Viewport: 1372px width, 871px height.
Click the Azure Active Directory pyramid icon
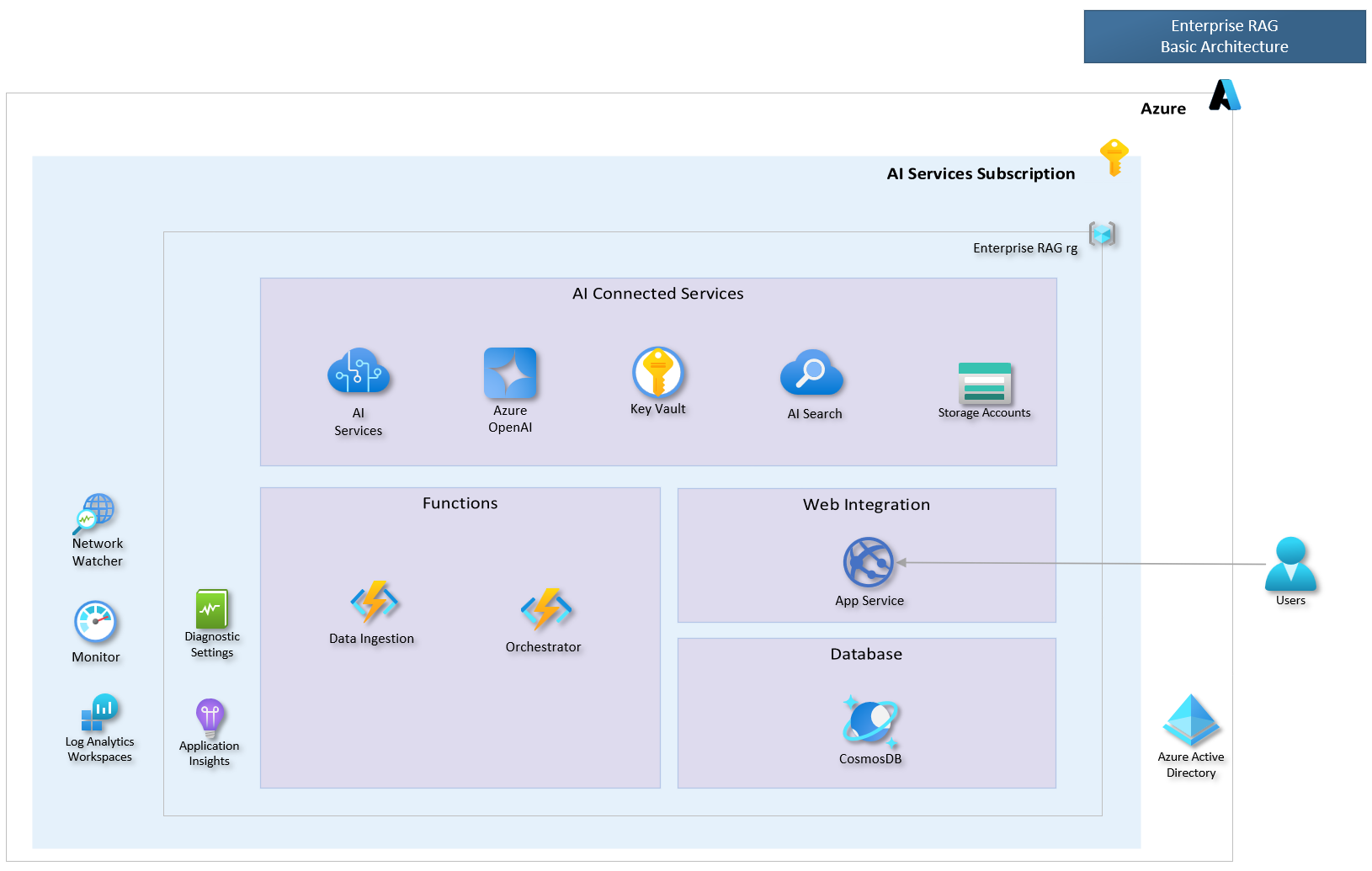tap(1191, 720)
